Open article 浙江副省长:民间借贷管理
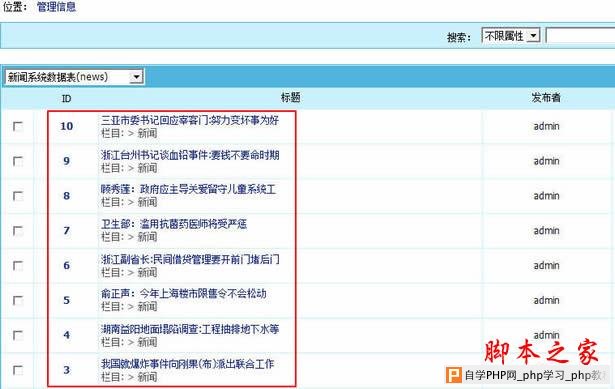Viewport: 615px width, 389px height. pos(190,259)
